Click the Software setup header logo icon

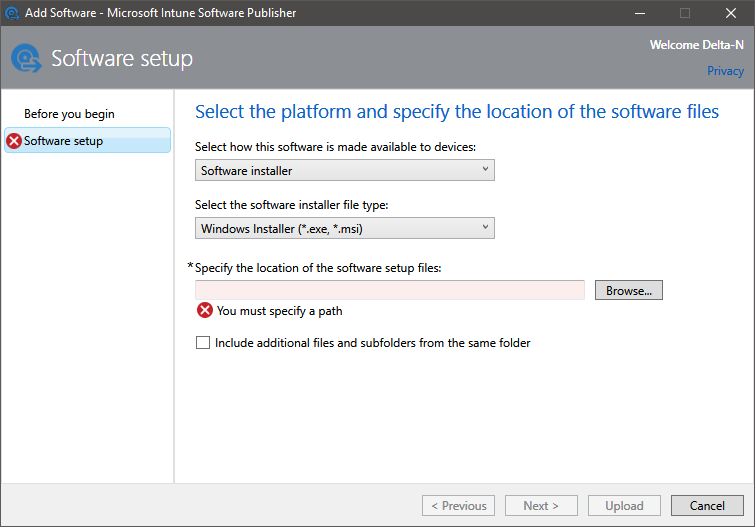[26, 58]
